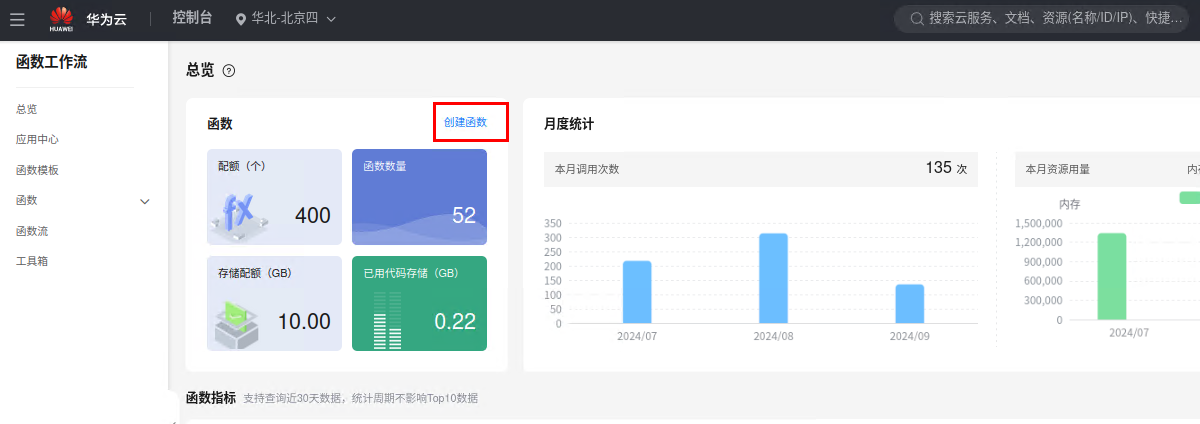Click the storage box icon
The width and height of the screenshot is (1200, 424).
click(237, 325)
